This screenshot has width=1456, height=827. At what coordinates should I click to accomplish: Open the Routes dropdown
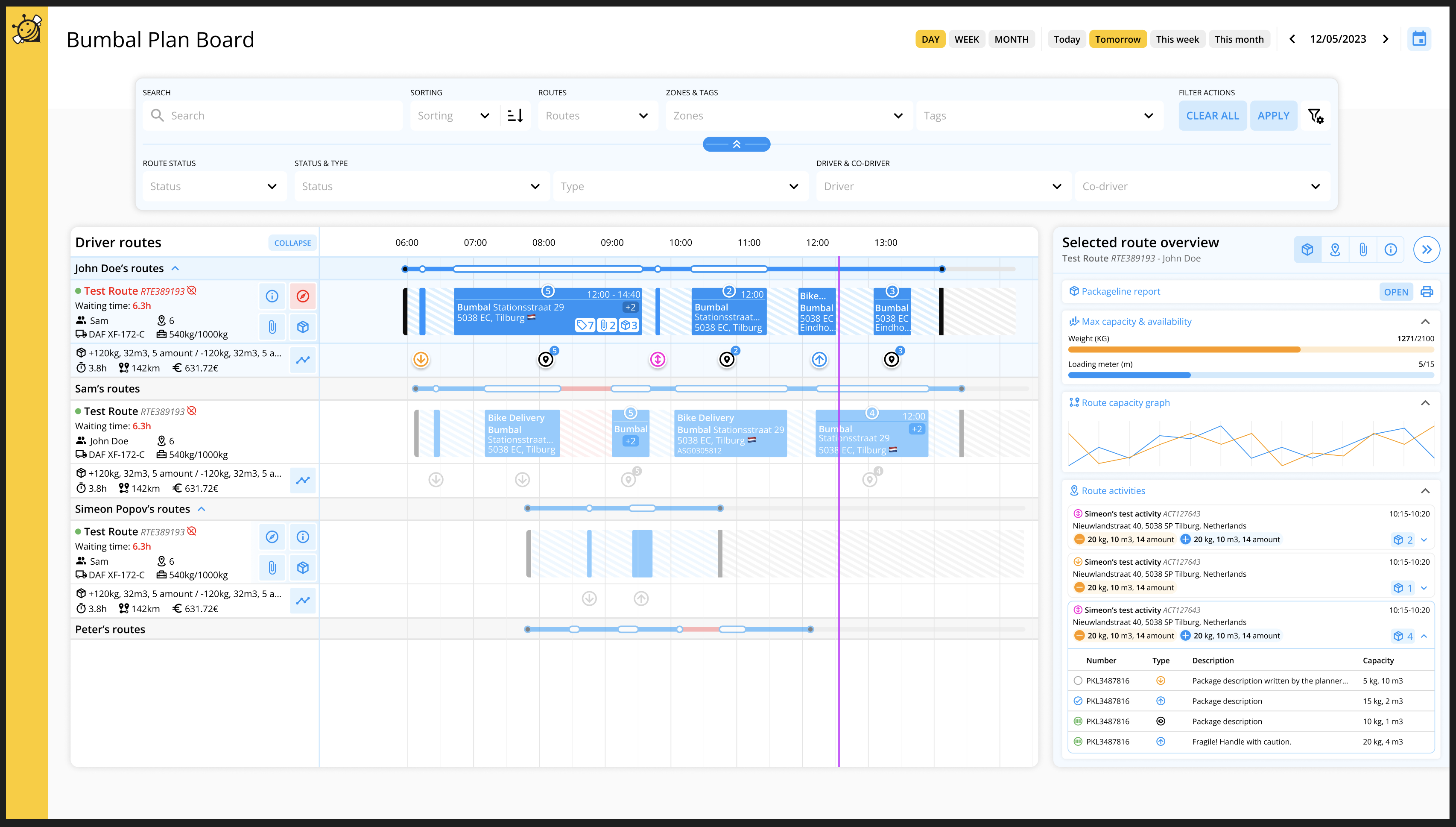click(x=598, y=116)
